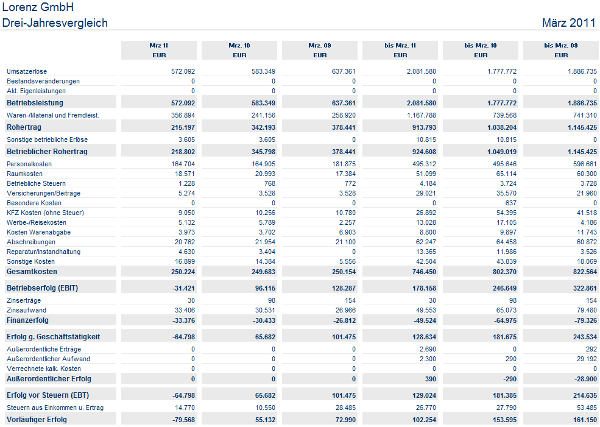Click the 'Kosten Warenabgabe' row label
The height and width of the screenshot is (427, 600).
point(38,233)
